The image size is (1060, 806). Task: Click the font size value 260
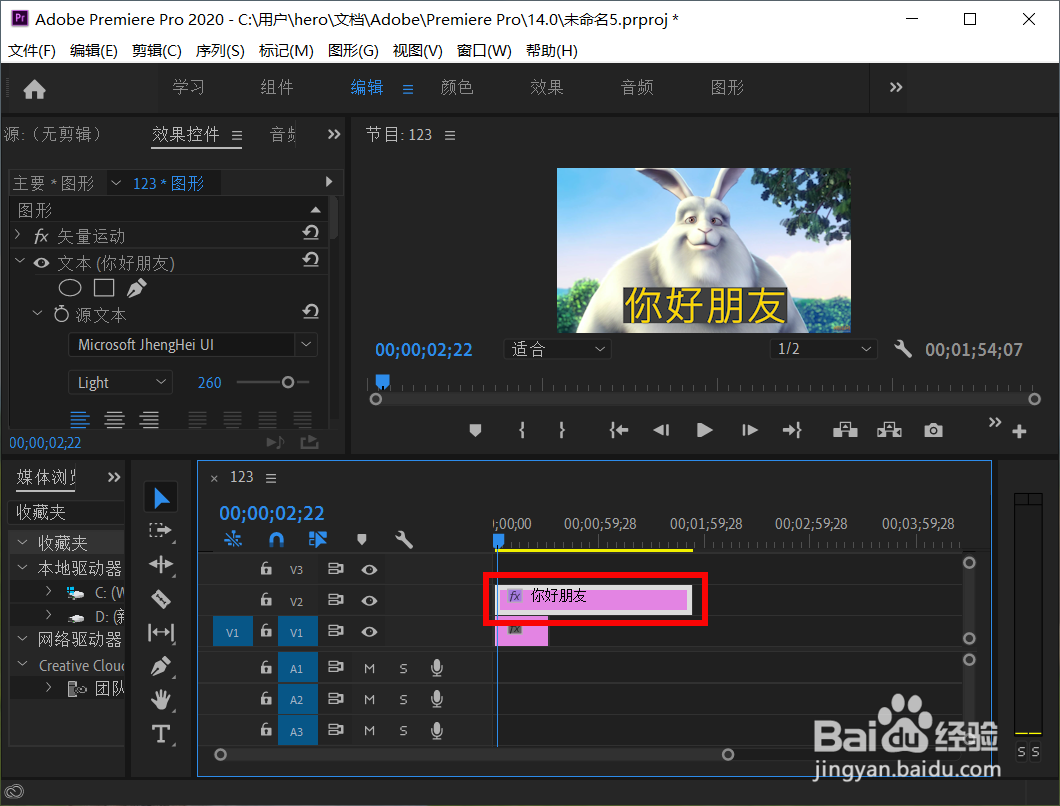pos(210,383)
